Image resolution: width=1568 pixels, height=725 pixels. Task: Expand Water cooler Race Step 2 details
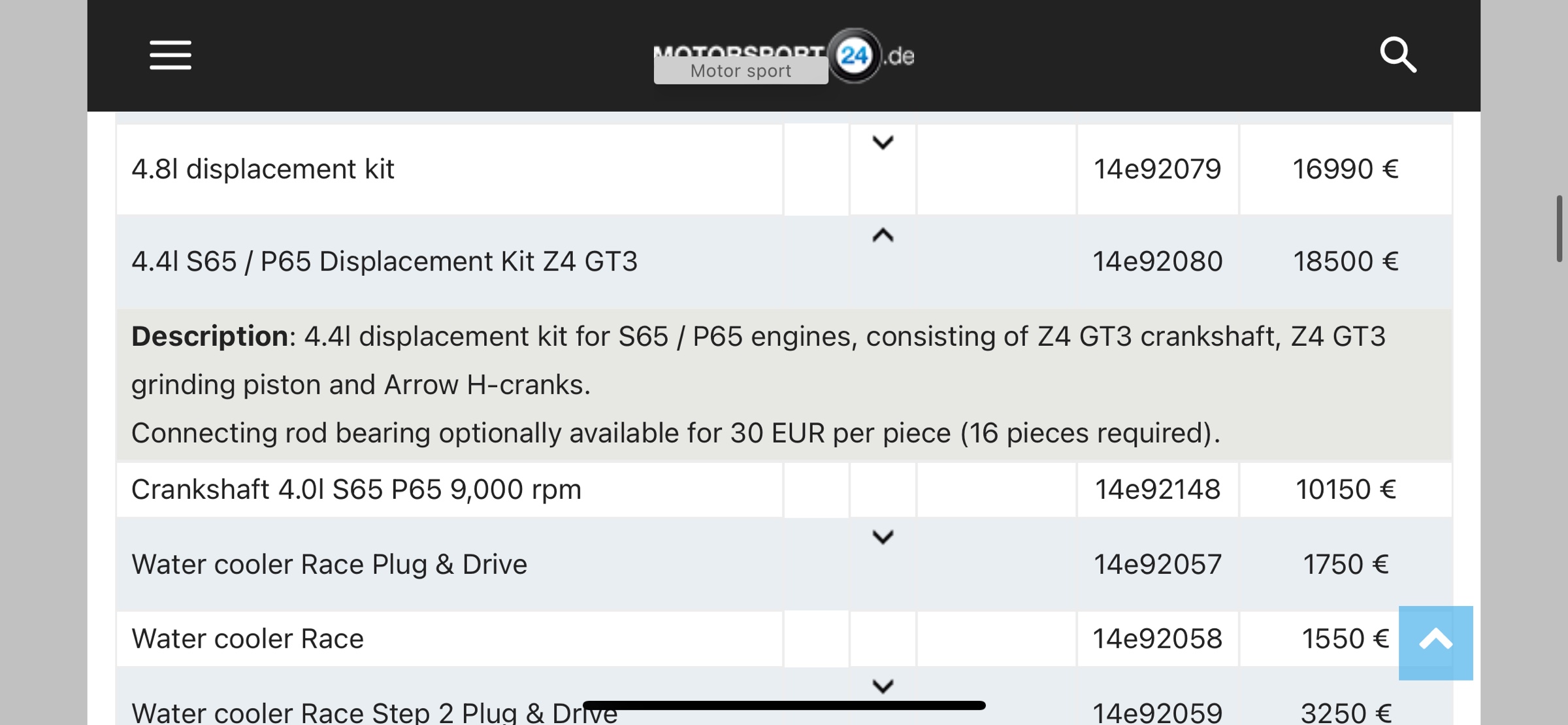(x=883, y=686)
